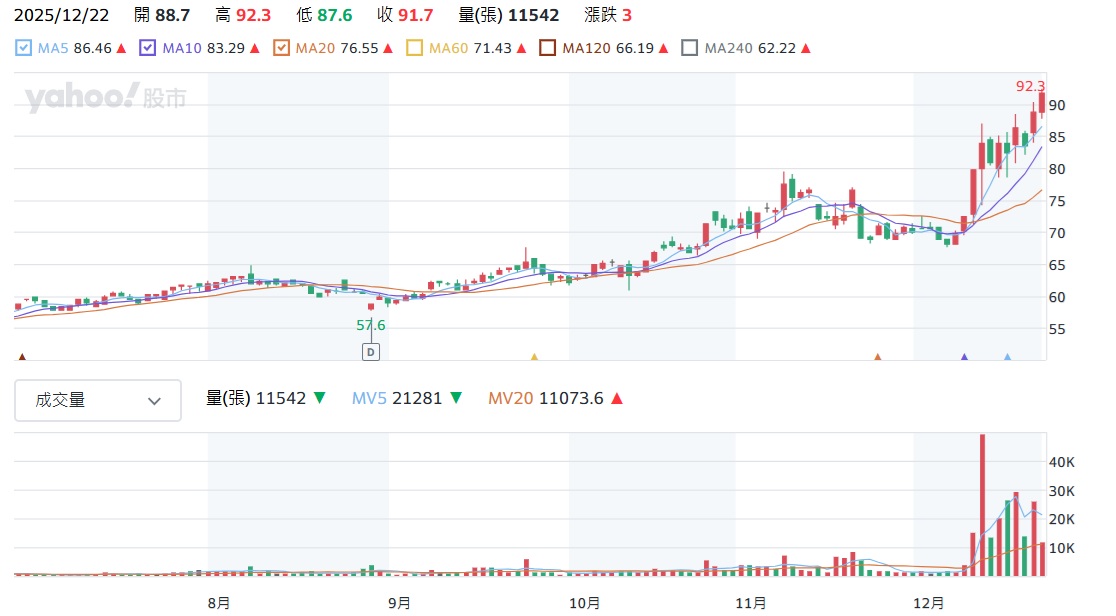
Task: Click the 57.6 low price label
Action: [370, 325]
